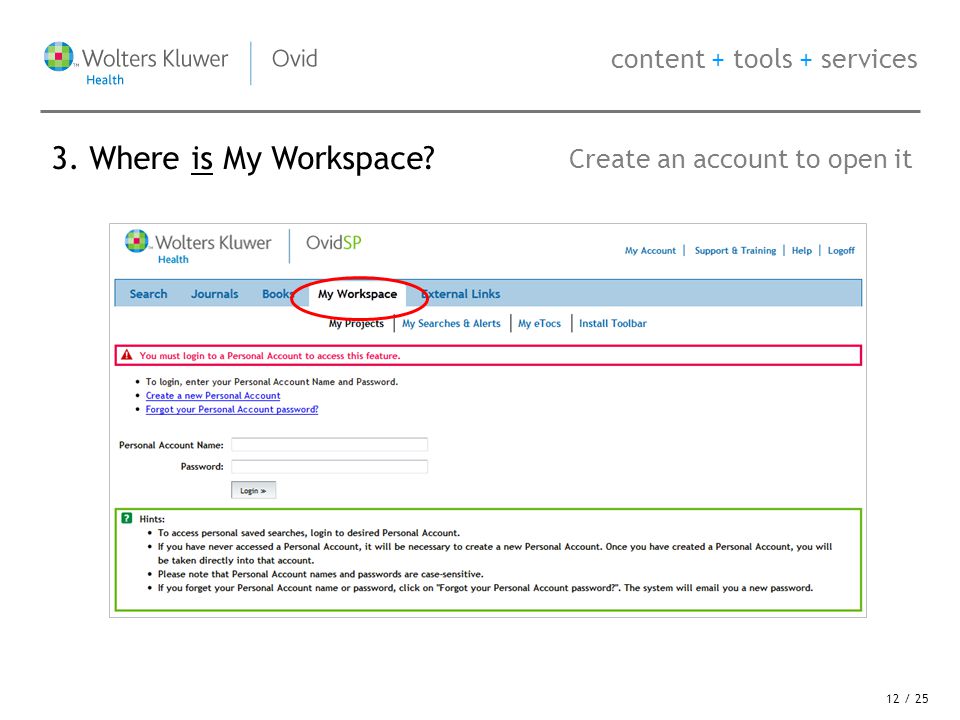Click the red warning triangle icon
Viewport: 960px width, 720px height.
[127, 354]
